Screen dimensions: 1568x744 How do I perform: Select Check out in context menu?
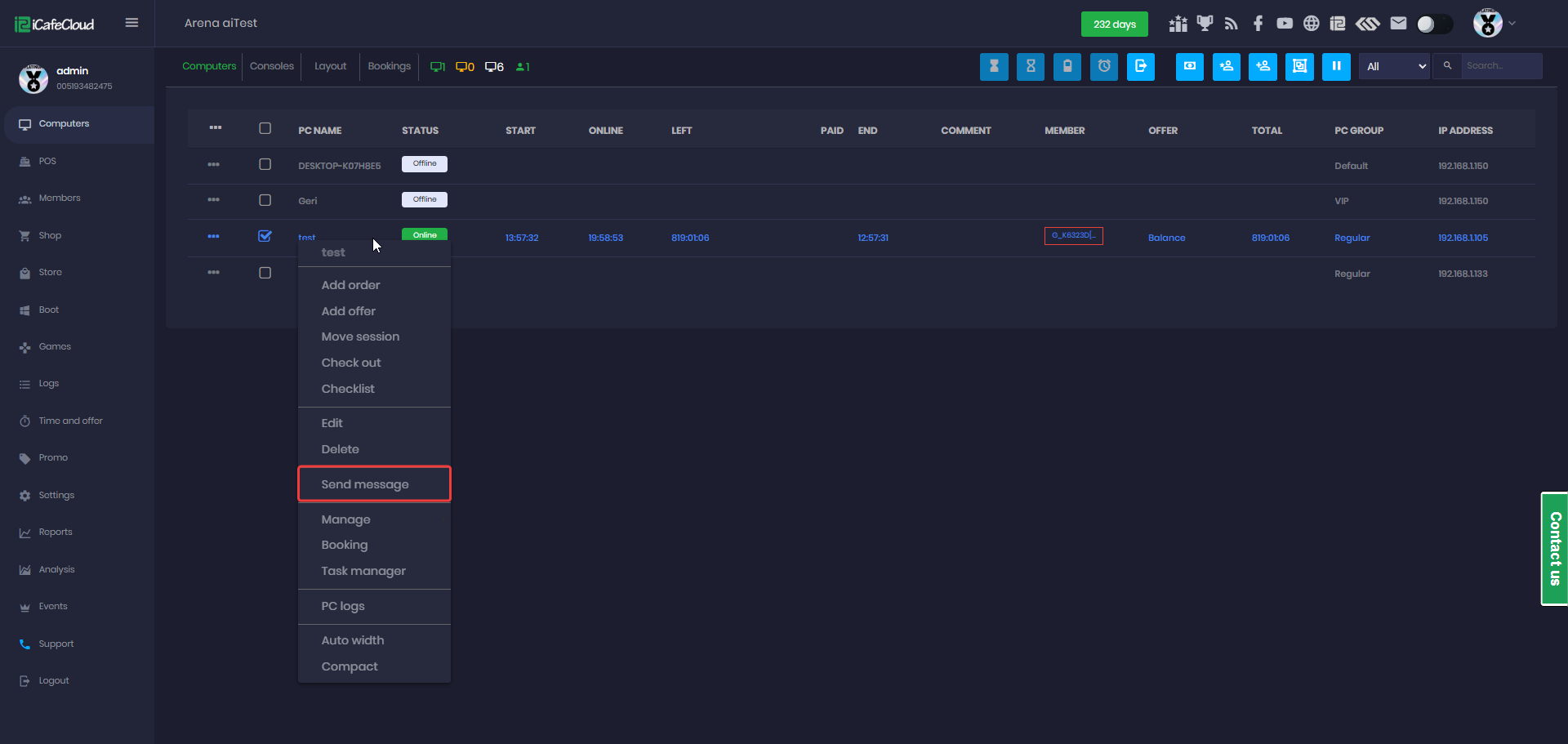pos(351,363)
